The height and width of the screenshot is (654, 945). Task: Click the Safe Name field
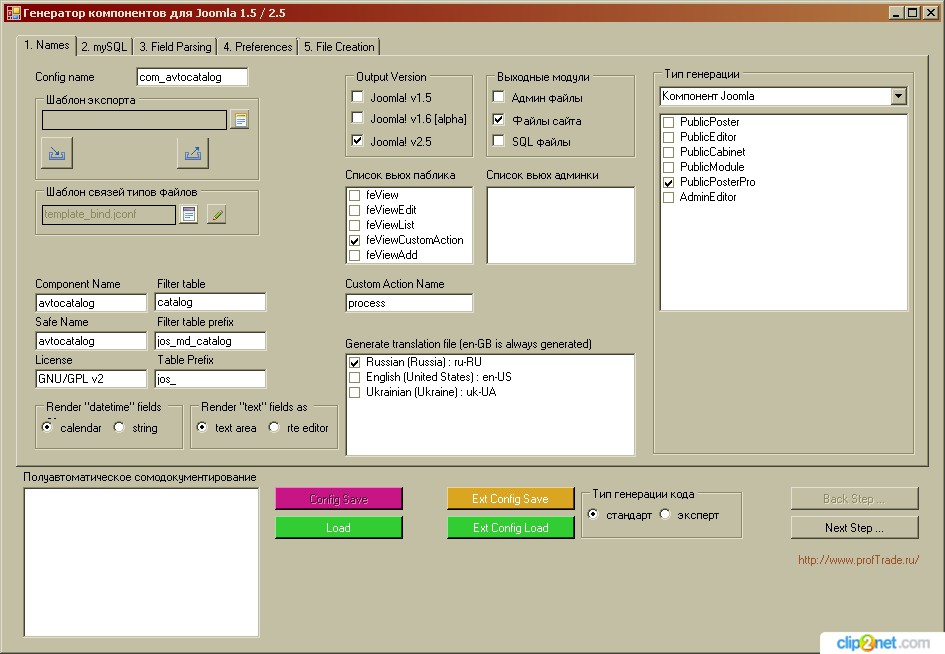coord(91,341)
